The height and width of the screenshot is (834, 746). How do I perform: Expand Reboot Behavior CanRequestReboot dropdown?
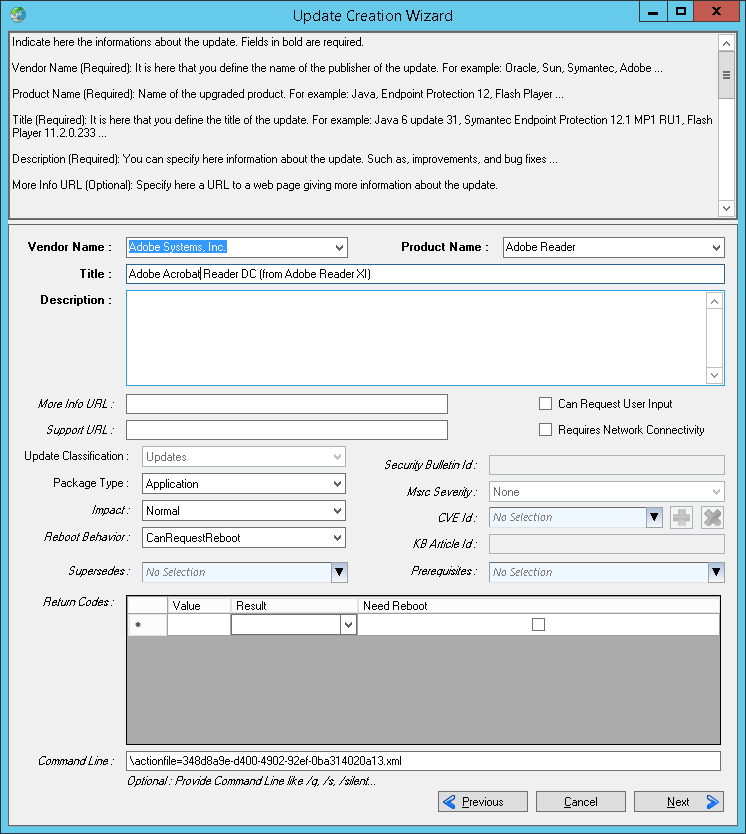click(337, 538)
